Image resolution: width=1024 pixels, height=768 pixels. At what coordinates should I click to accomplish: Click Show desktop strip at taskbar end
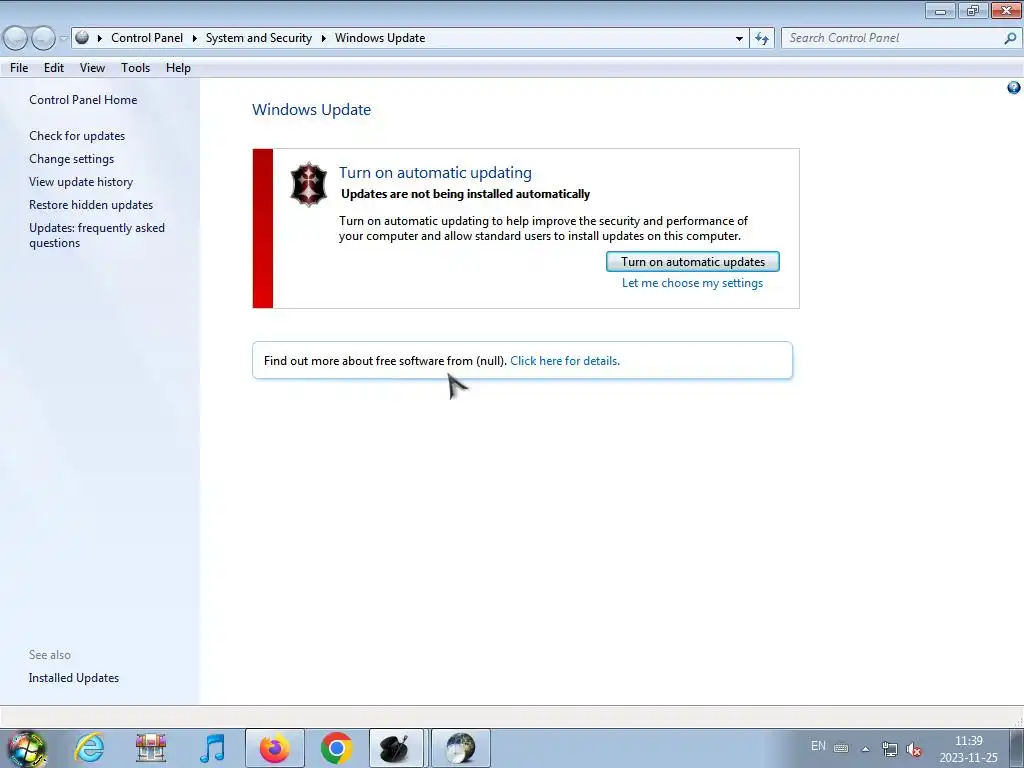point(1016,748)
